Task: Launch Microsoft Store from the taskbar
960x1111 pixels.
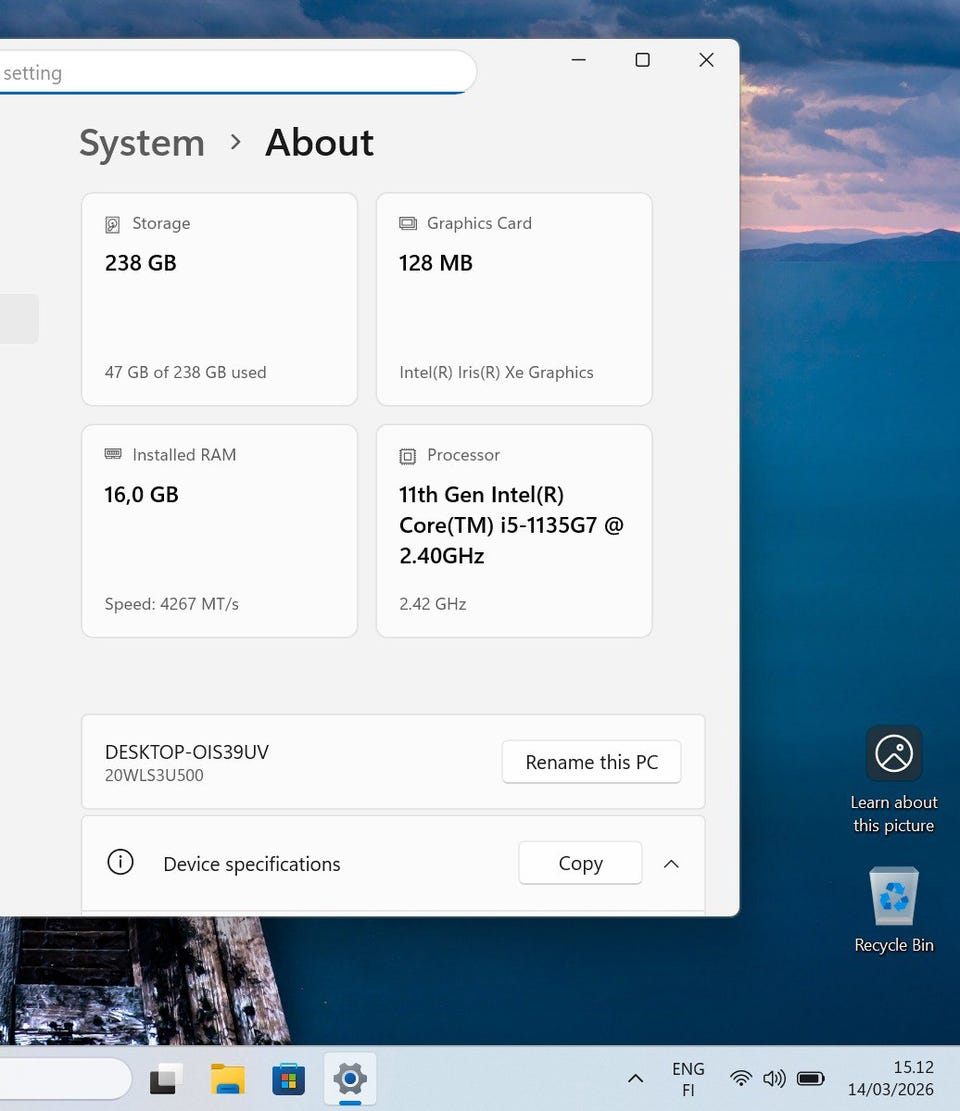Action: click(x=288, y=1079)
